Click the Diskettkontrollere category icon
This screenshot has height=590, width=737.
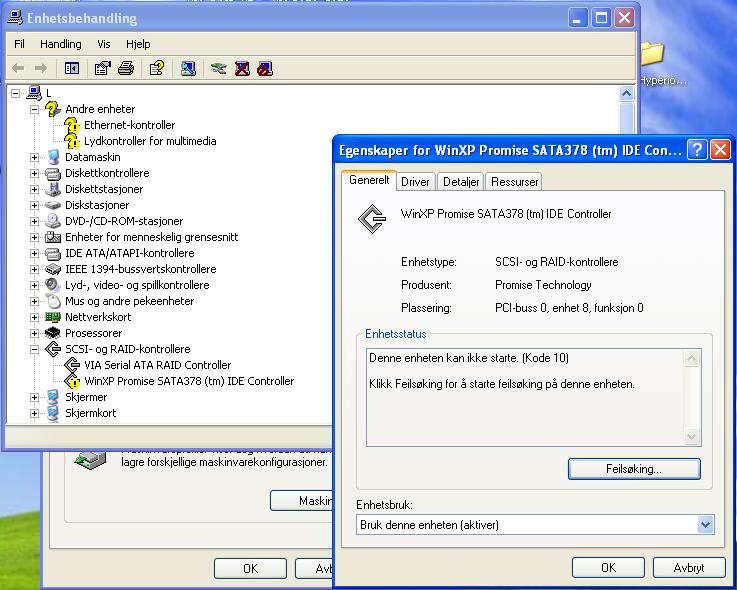(x=53, y=173)
